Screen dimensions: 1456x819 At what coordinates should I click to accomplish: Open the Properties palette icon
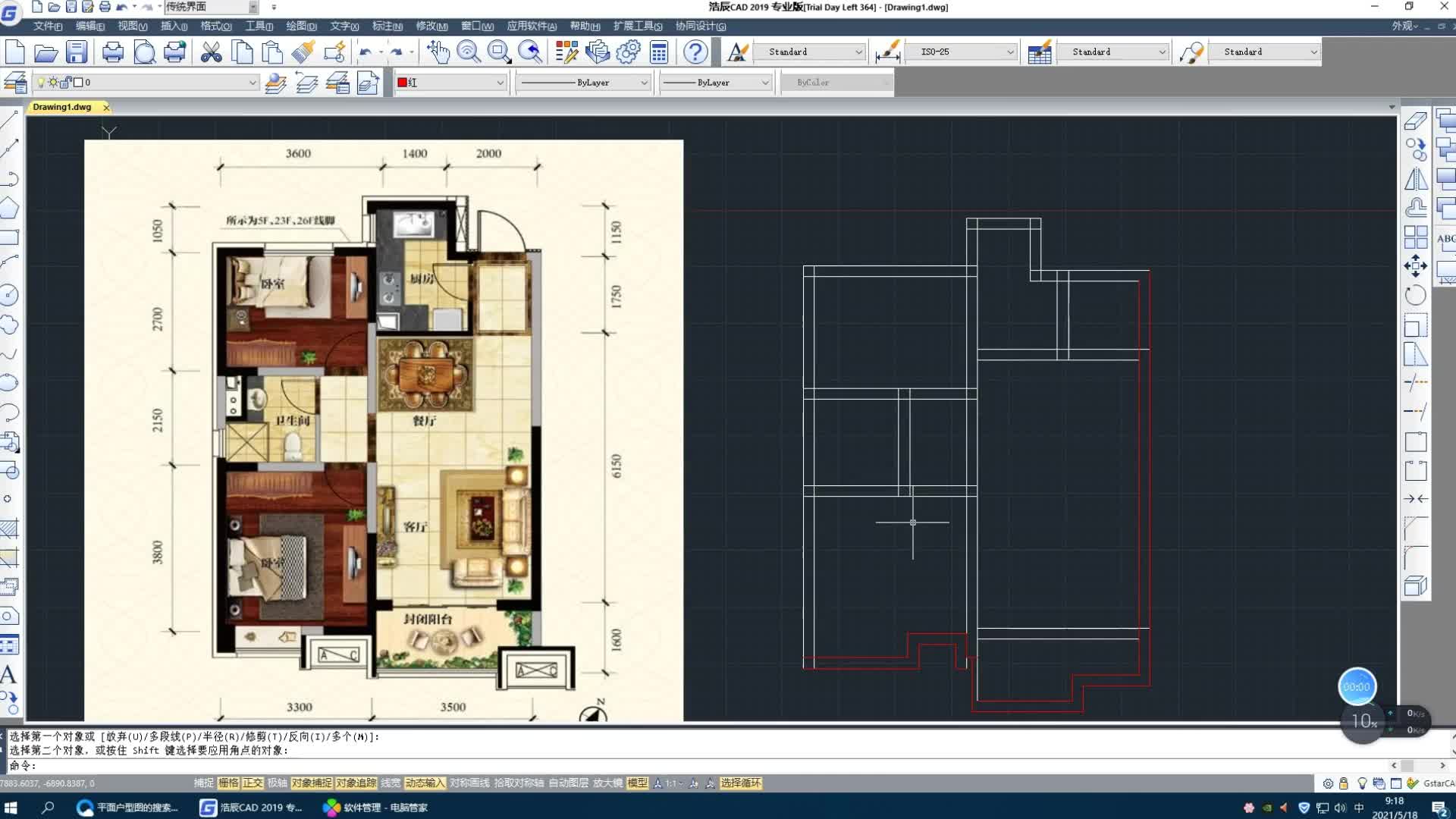coord(566,52)
